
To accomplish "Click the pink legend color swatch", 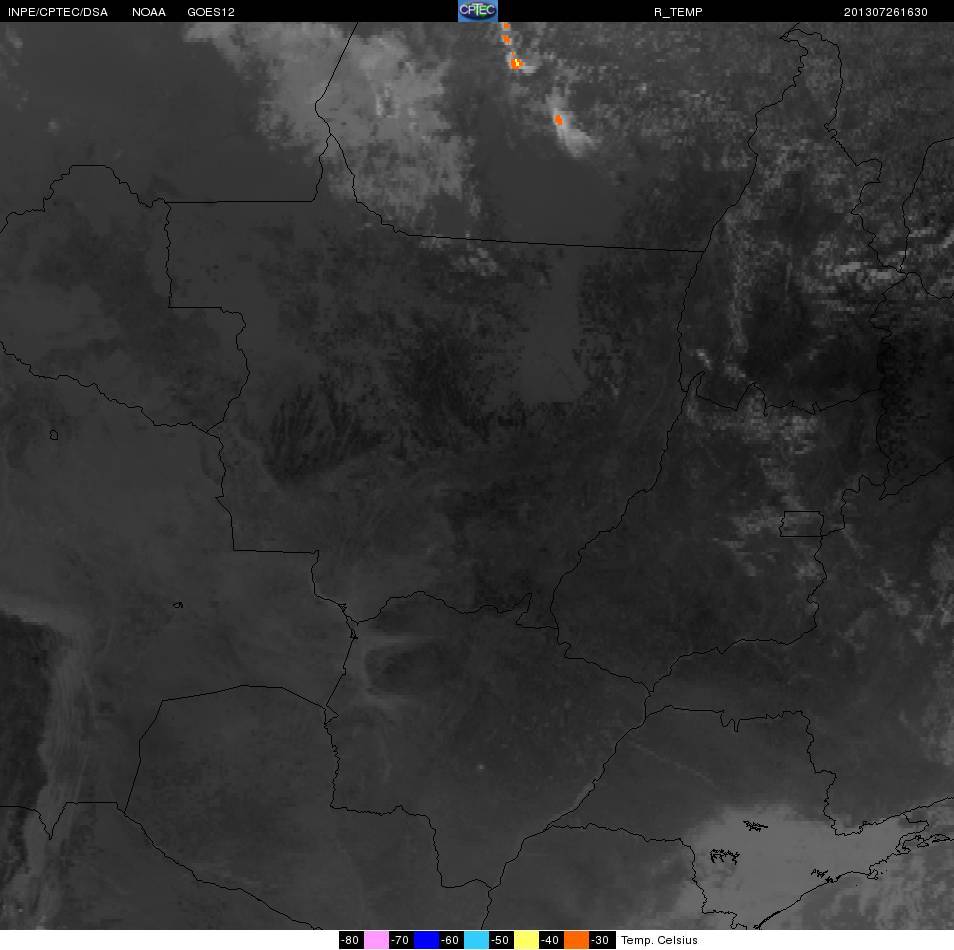I will [x=376, y=940].
